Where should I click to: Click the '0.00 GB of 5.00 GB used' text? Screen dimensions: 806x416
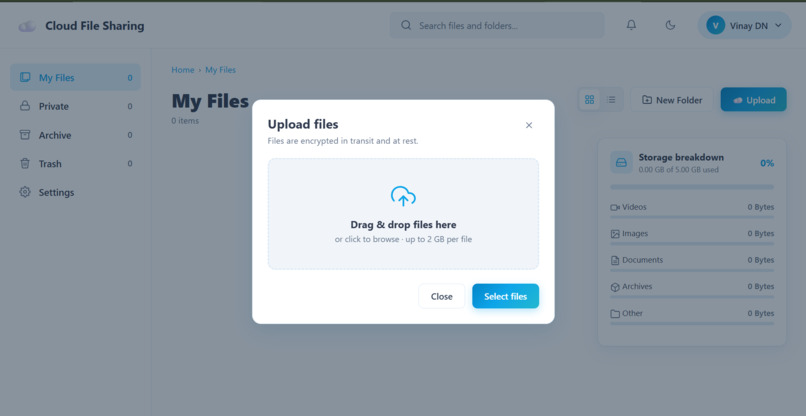pyautogui.click(x=679, y=170)
